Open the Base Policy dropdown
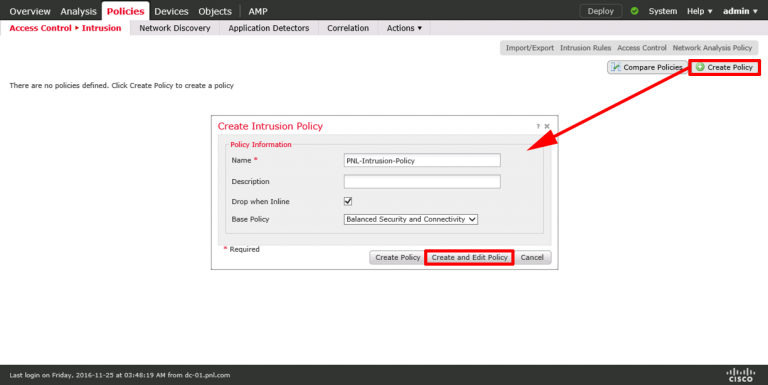Image resolution: width=768 pixels, height=385 pixels. (410, 219)
